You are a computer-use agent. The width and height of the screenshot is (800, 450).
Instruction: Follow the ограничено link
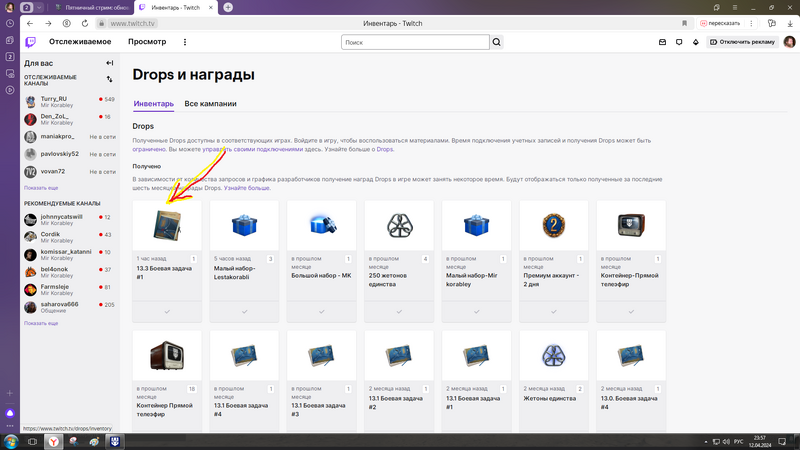coord(149,149)
